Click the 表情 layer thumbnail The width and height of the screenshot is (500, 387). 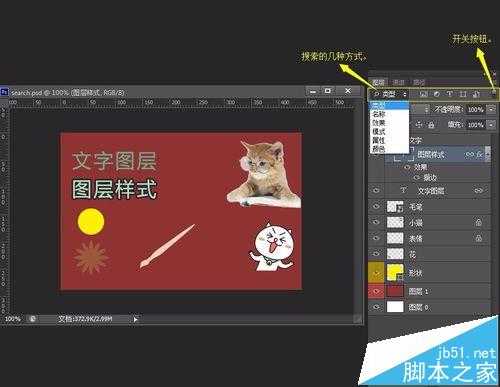pyautogui.click(x=395, y=238)
